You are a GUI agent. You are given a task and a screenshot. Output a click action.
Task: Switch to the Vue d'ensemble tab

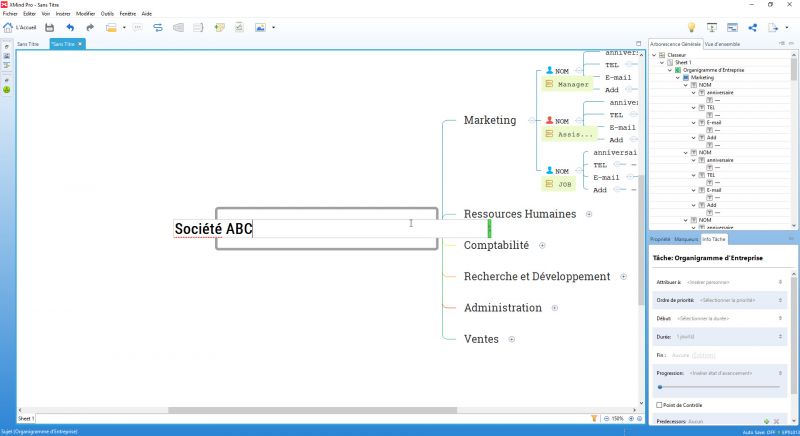pos(722,44)
